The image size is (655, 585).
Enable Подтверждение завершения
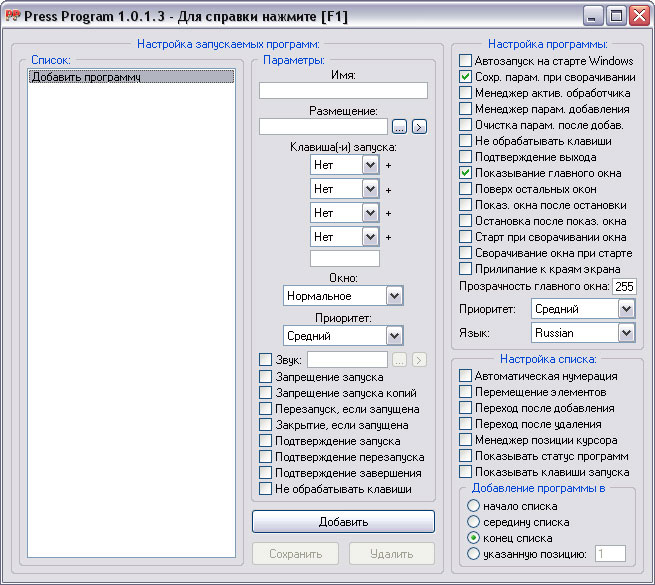point(265,473)
